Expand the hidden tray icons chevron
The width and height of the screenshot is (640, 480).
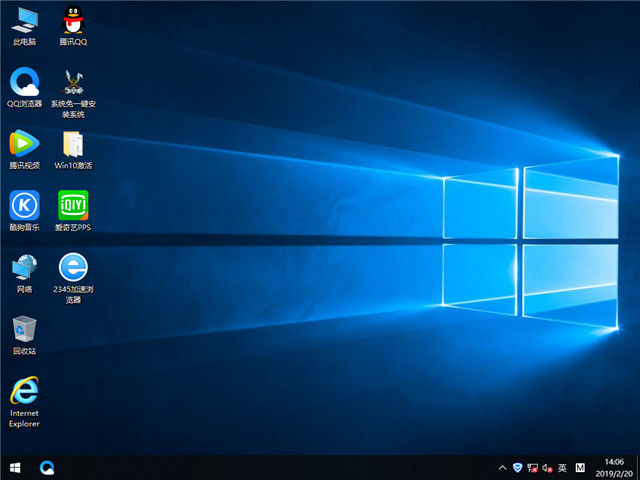point(502,468)
